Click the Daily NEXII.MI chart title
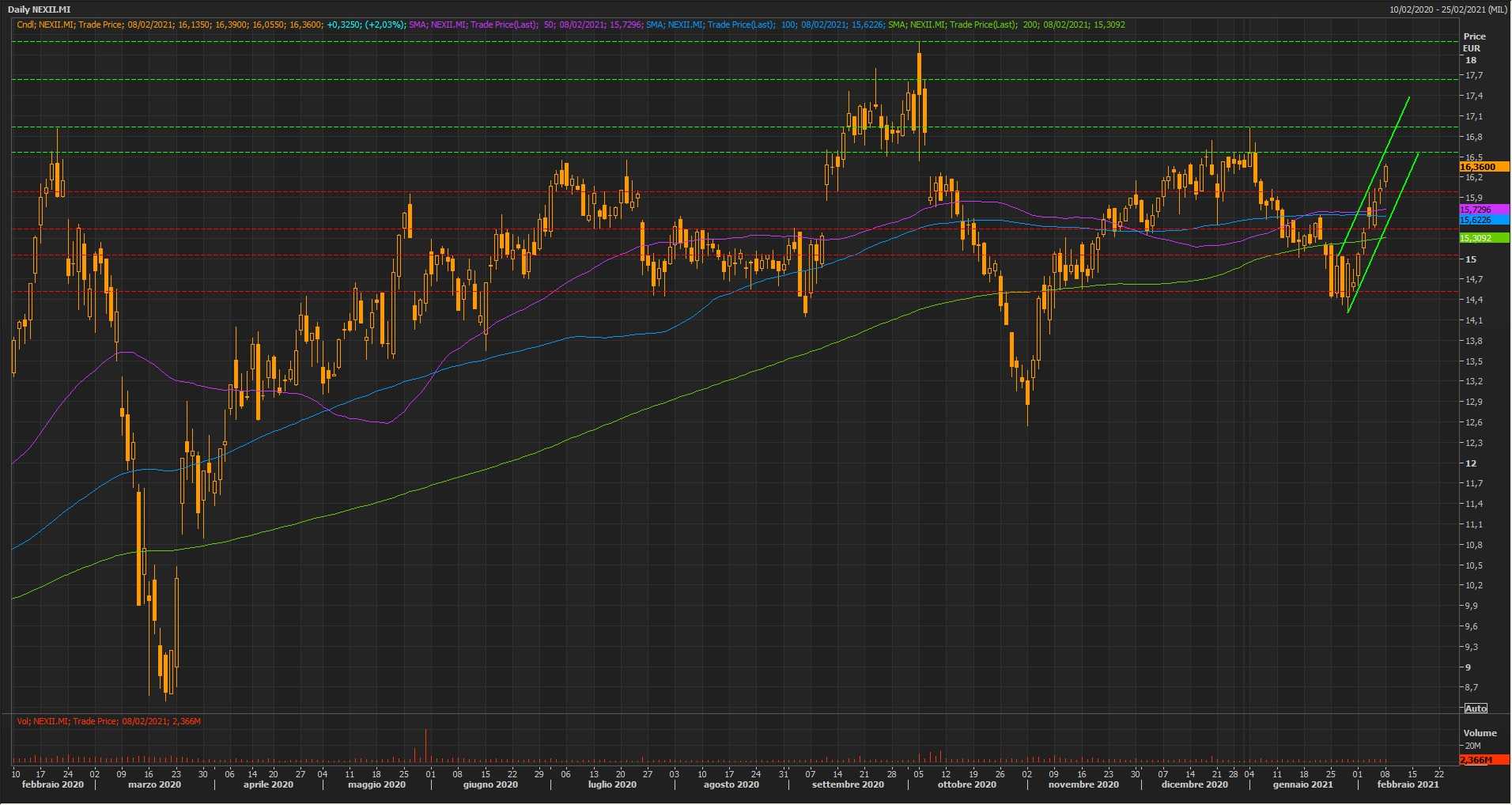 (40, 9)
